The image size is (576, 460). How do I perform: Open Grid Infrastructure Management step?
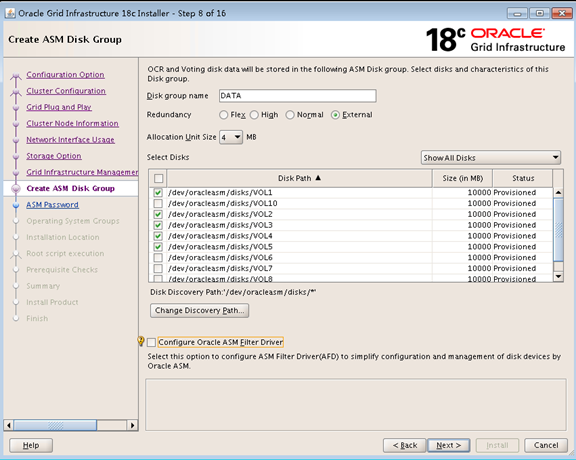82,172
